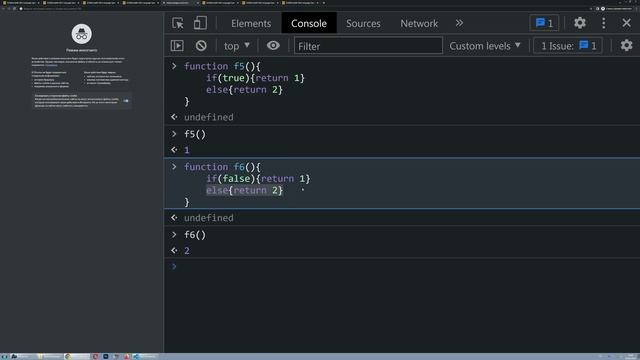
Task: Select the if(false){return 1} line
Action: coord(258,179)
